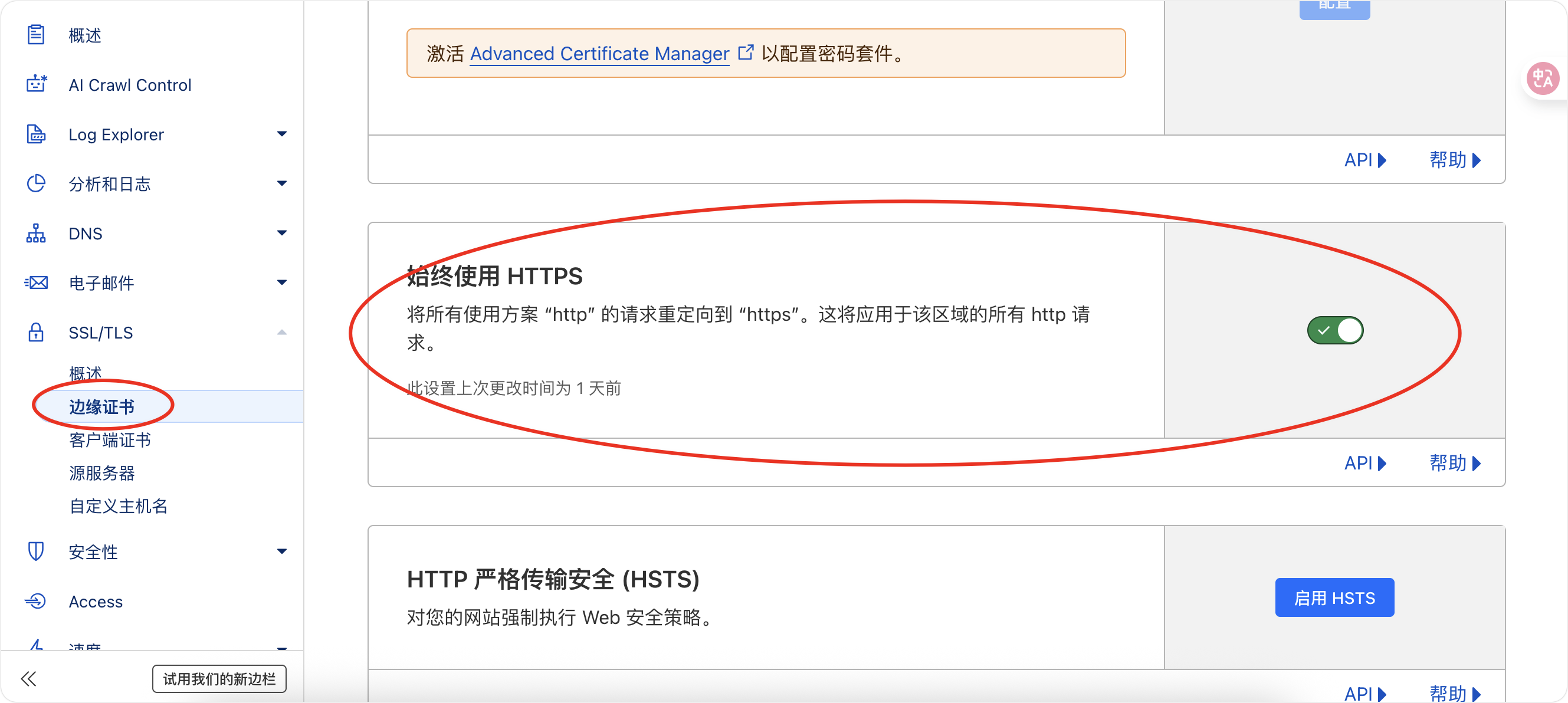Open 帮助 link in 始终使用 HTTPS card
1568x703 pixels.
click(x=1455, y=463)
